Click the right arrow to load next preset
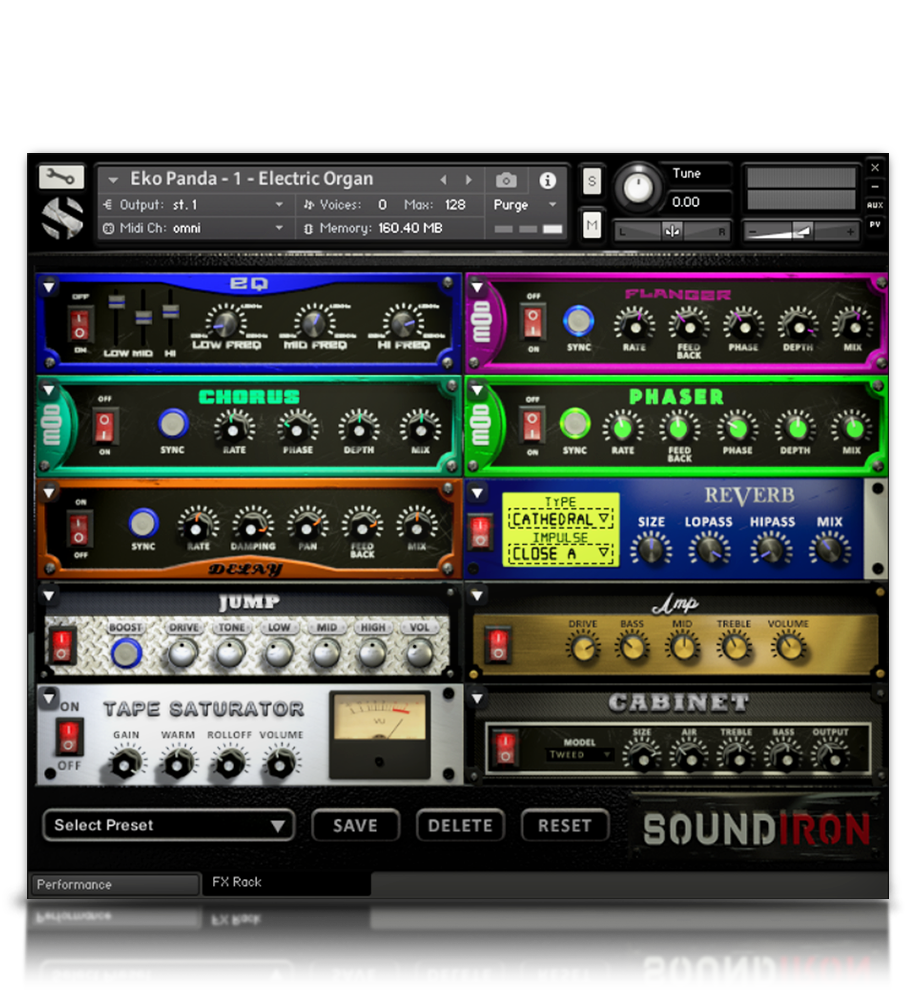The width and height of the screenshot is (911, 1002). pos(467,180)
